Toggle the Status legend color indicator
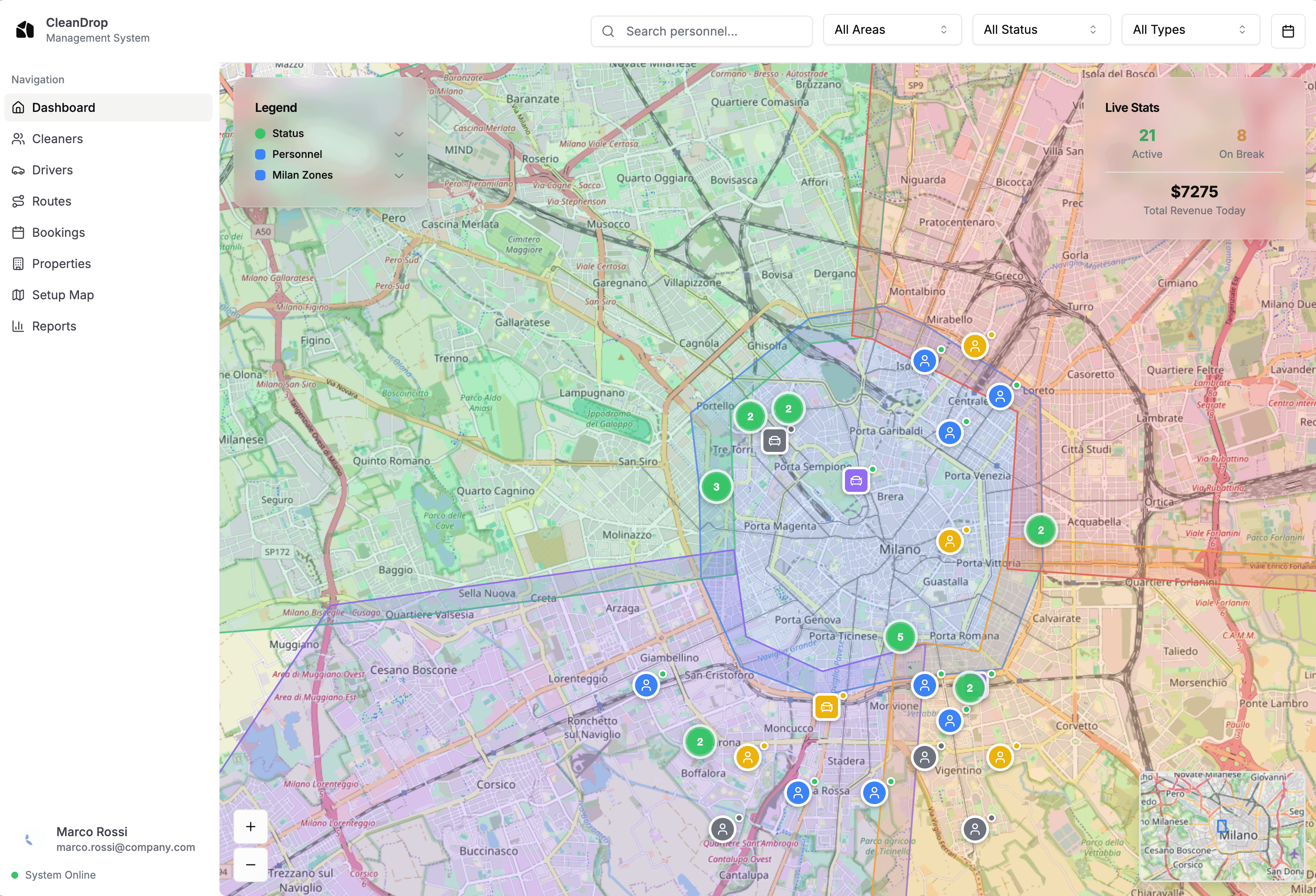Image resolution: width=1316 pixels, height=896 pixels. 261,134
